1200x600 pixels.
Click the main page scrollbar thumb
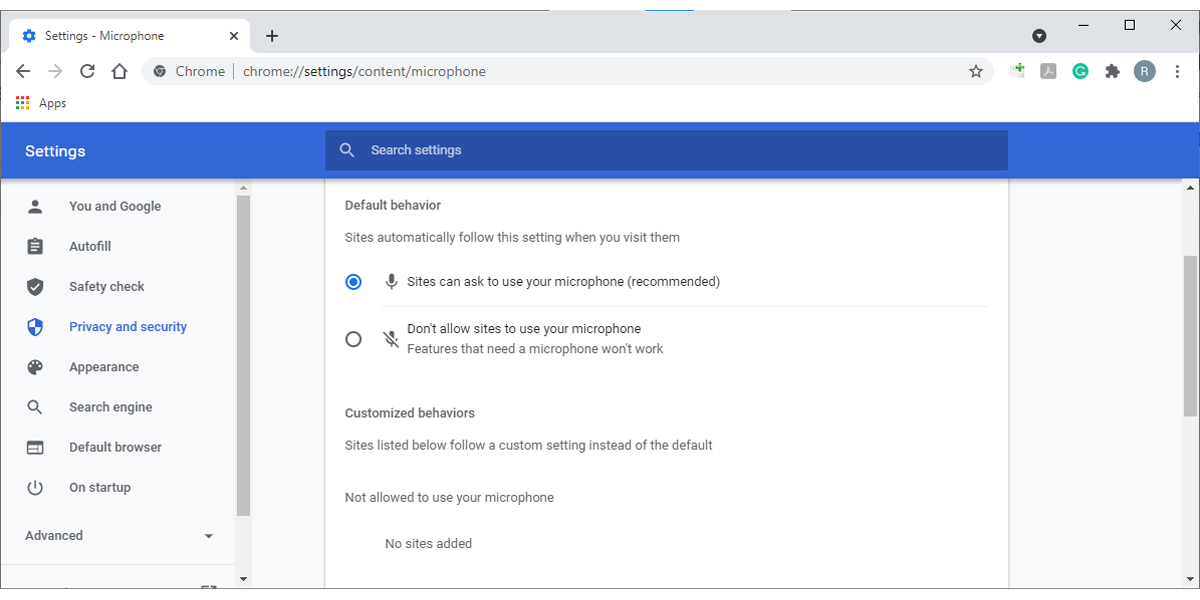[x=1190, y=335]
